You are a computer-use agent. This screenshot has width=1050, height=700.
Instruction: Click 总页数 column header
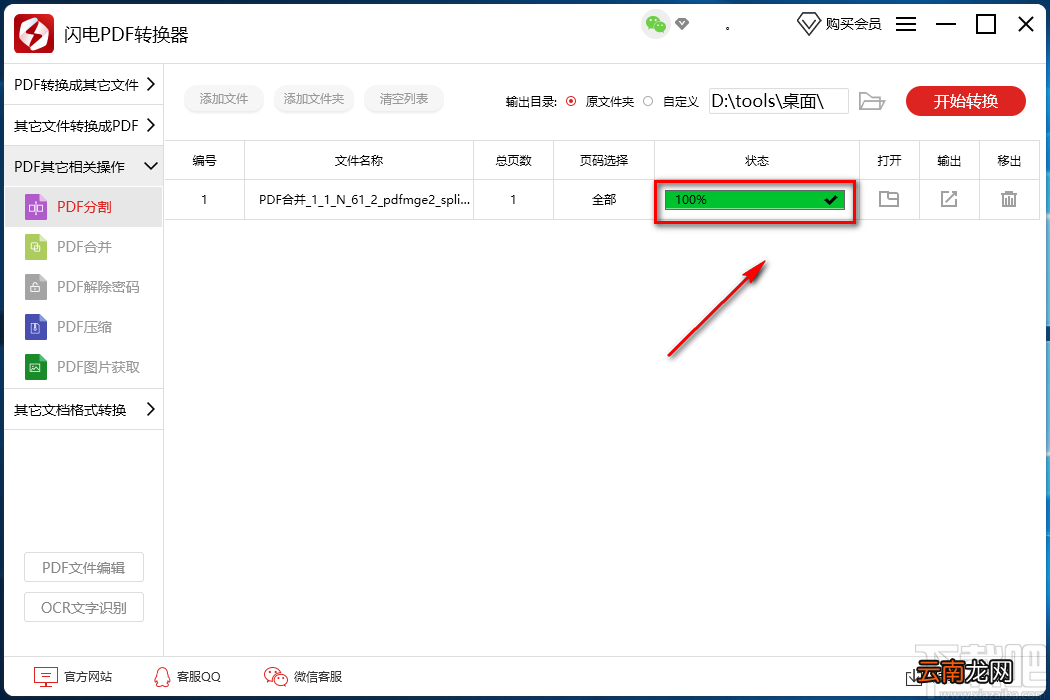point(514,161)
